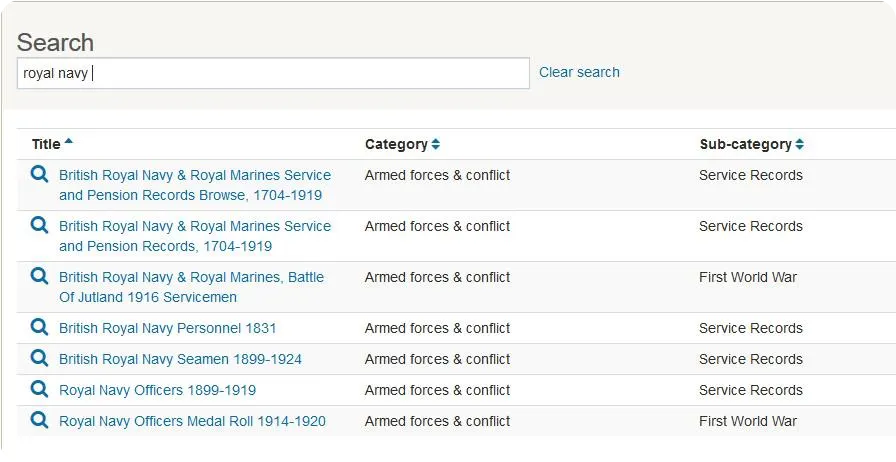
Task: Click Service Records in Personnel 1831 row
Action: 750,328
